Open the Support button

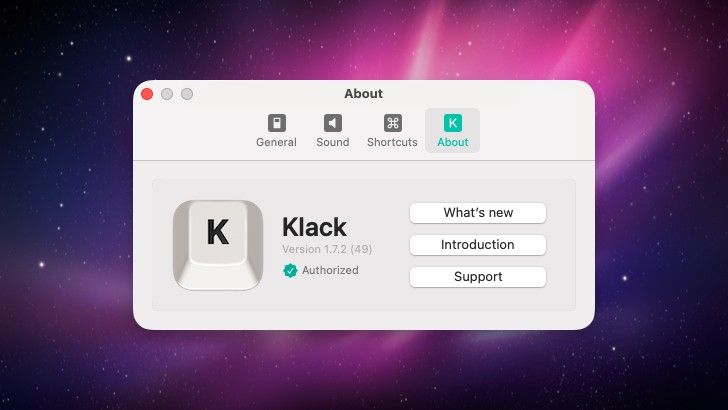[478, 277]
